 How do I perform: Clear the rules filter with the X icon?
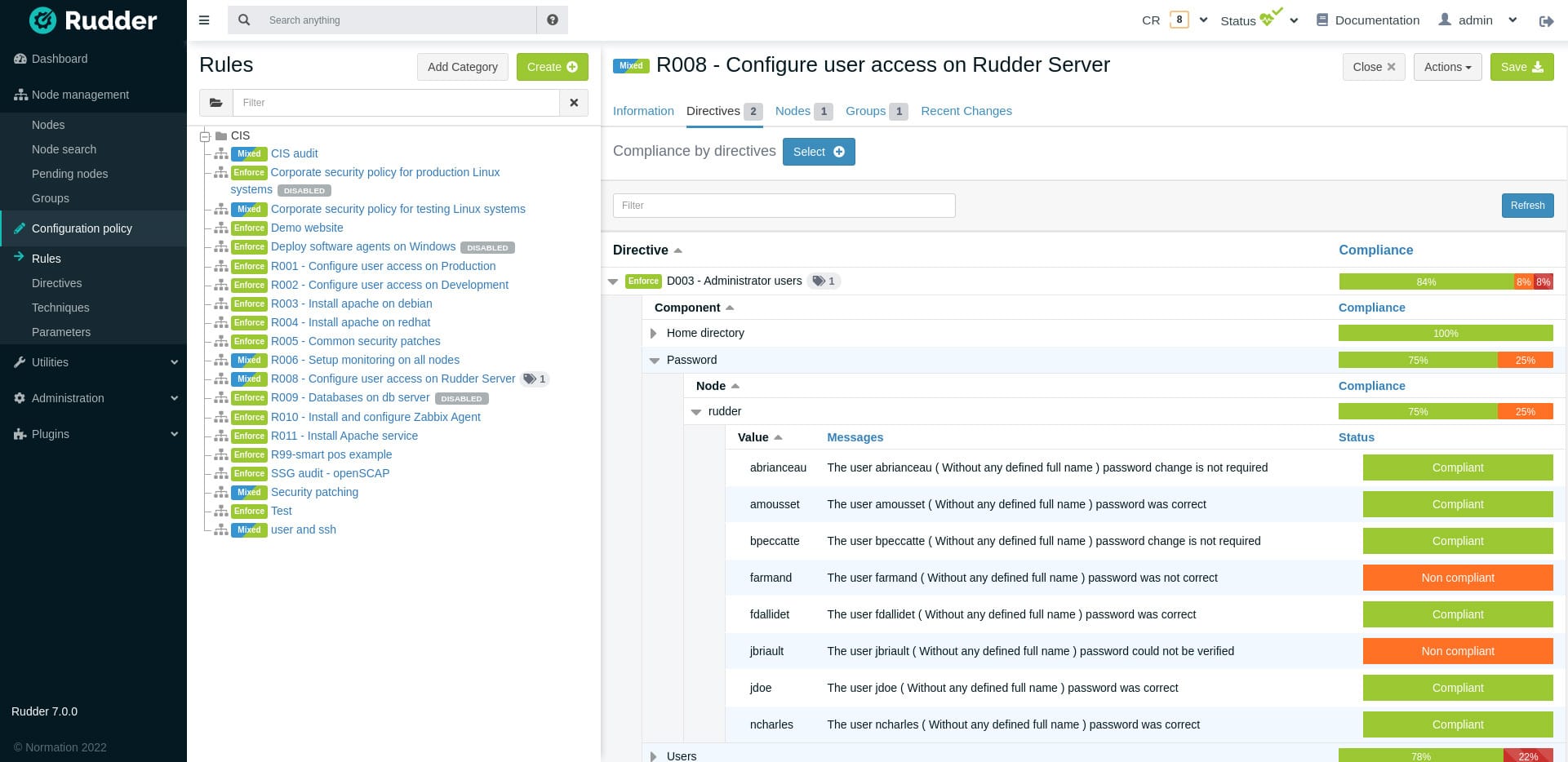point(574,103)
